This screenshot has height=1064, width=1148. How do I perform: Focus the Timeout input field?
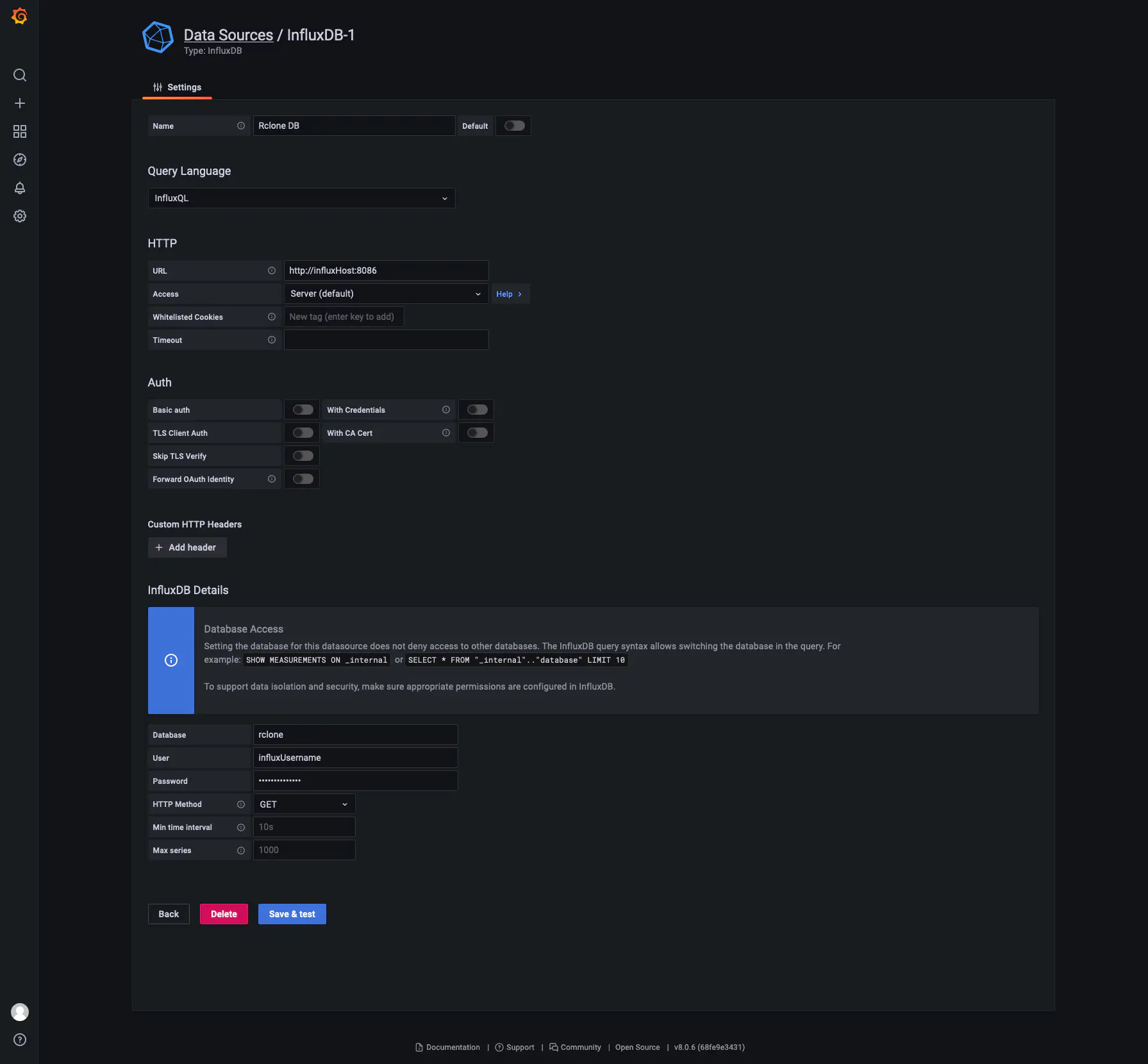click(386, 340)
